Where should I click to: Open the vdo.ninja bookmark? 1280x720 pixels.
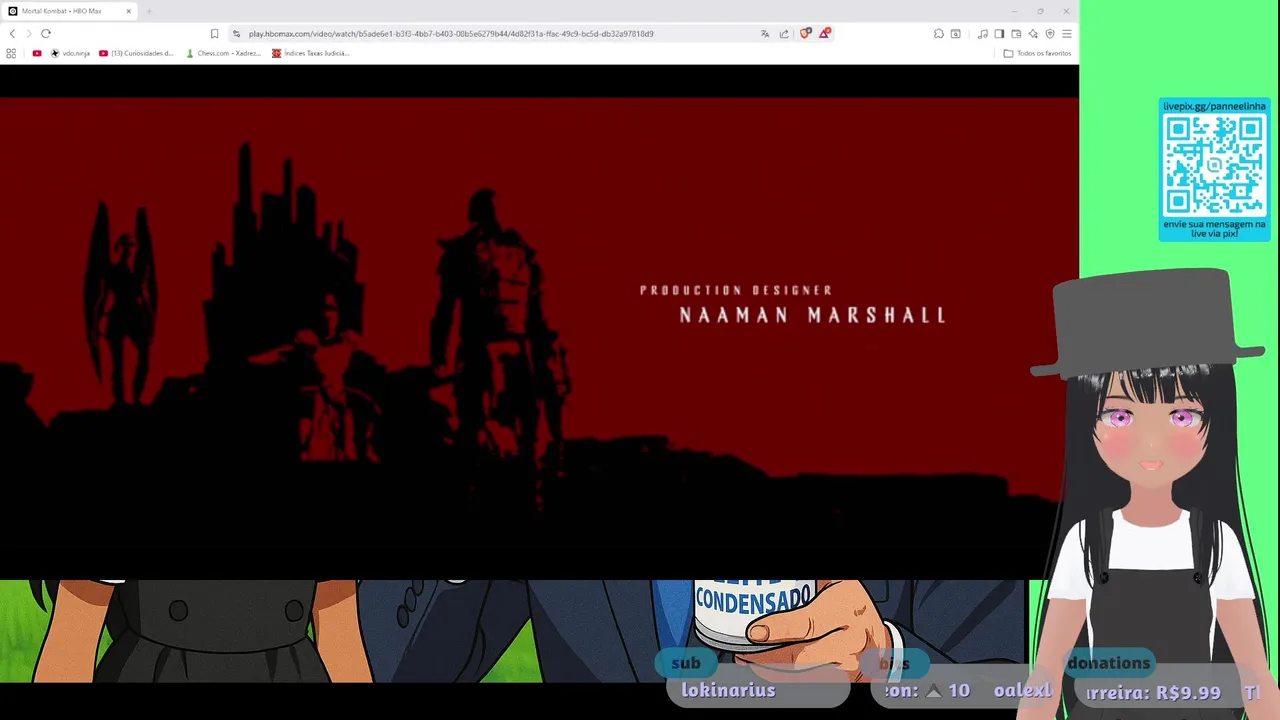[x=70, y=53]
